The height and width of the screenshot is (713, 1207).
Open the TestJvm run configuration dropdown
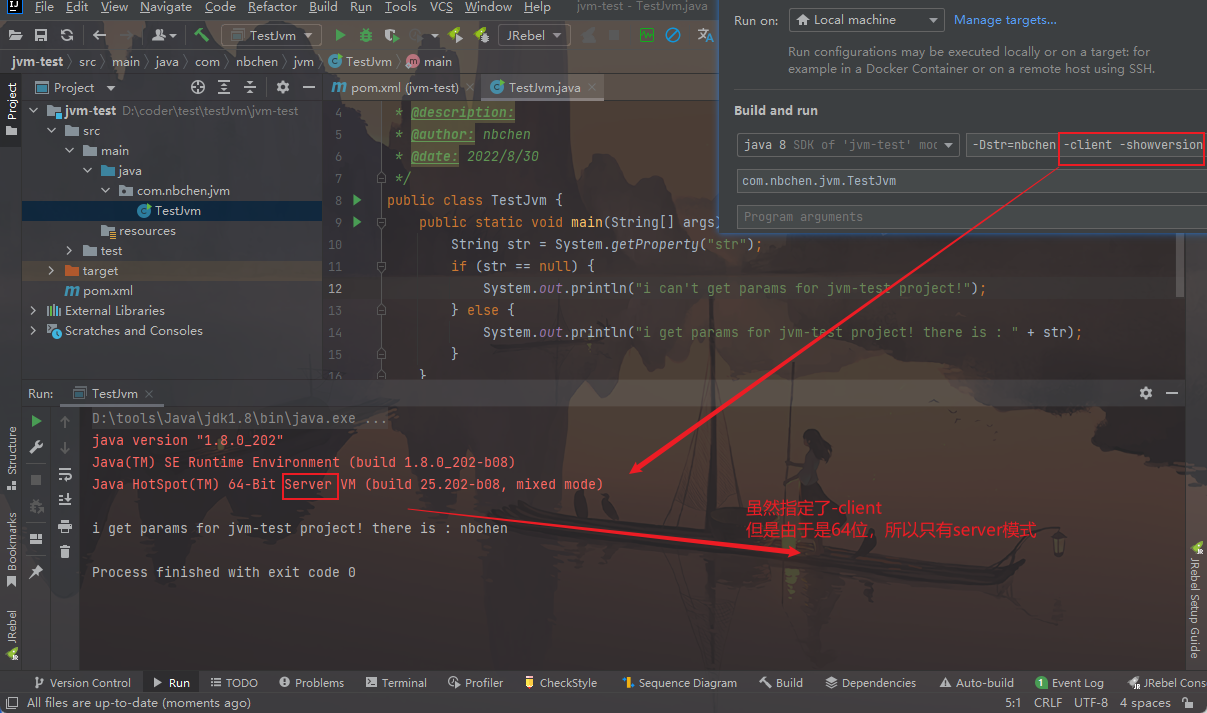(x=271, y=35)
